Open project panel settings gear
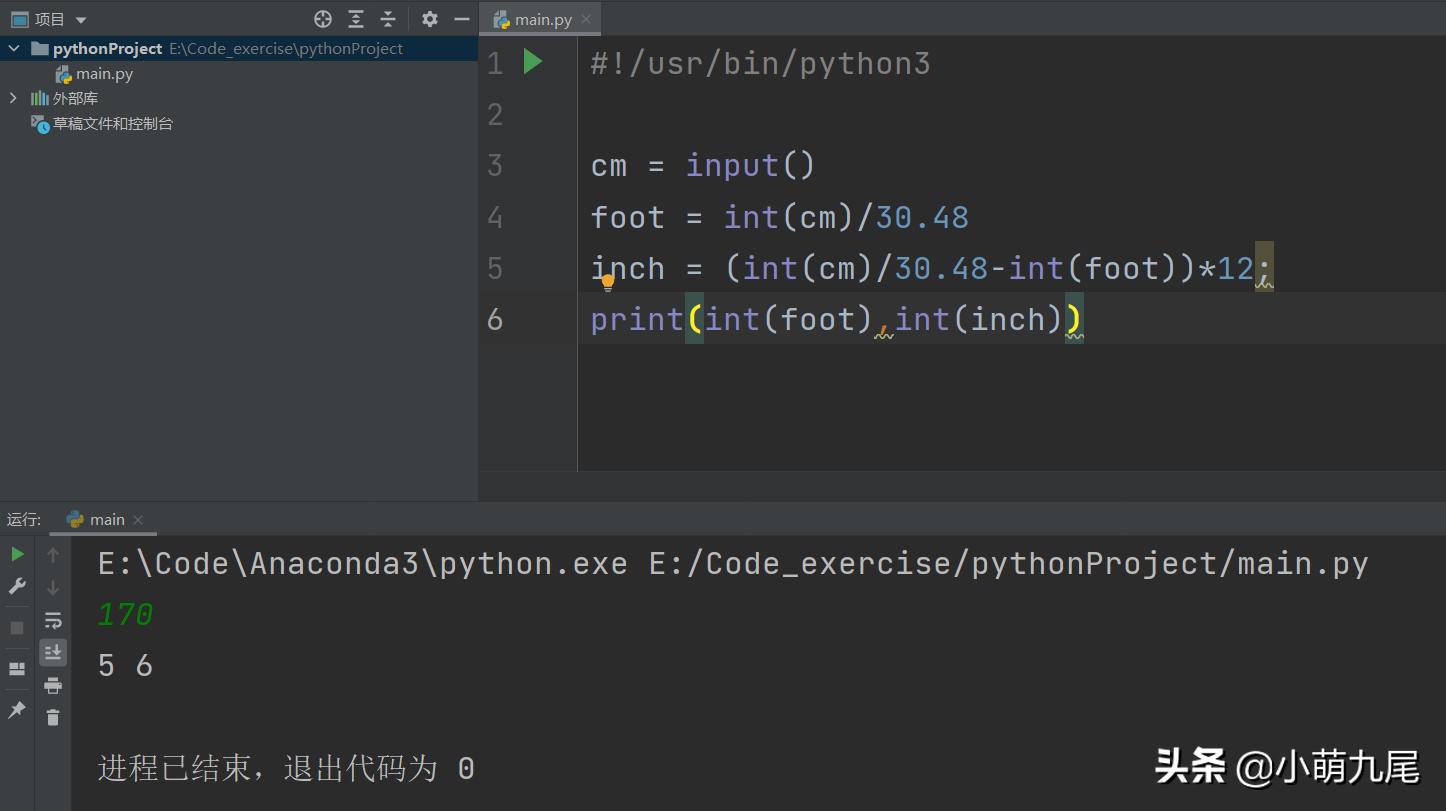 (x=429, y=18)
